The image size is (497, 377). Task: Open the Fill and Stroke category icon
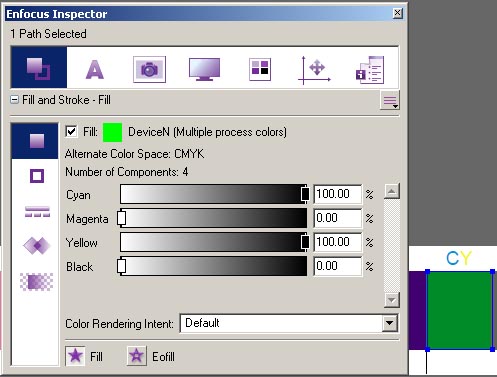[39, 68]
